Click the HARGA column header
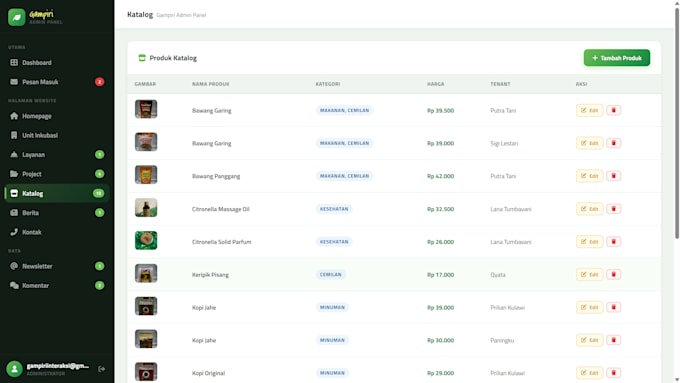 click(435, 84)
